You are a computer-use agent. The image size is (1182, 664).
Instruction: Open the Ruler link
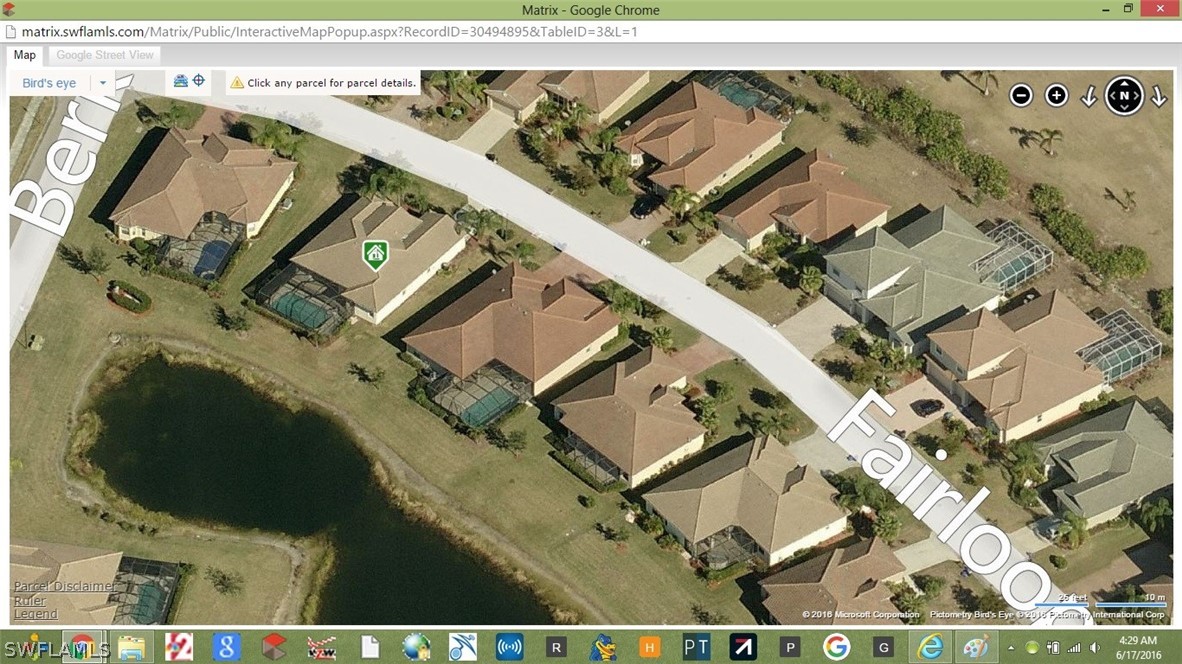pos(30,601)
